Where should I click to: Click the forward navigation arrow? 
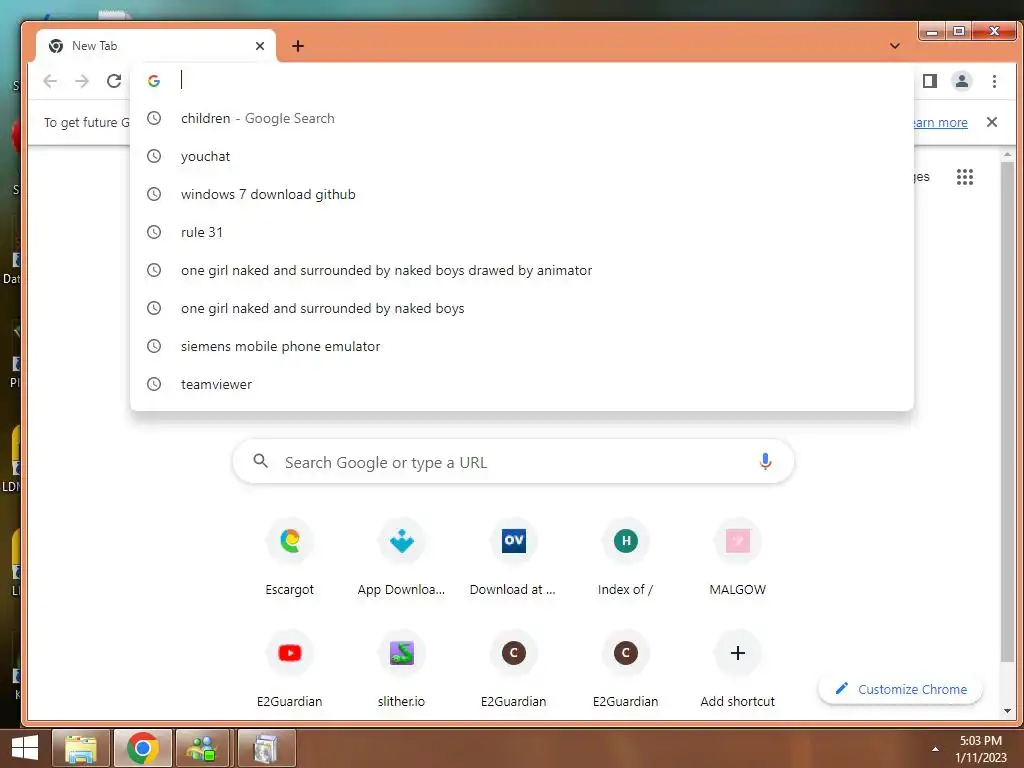tap(82, 81)
